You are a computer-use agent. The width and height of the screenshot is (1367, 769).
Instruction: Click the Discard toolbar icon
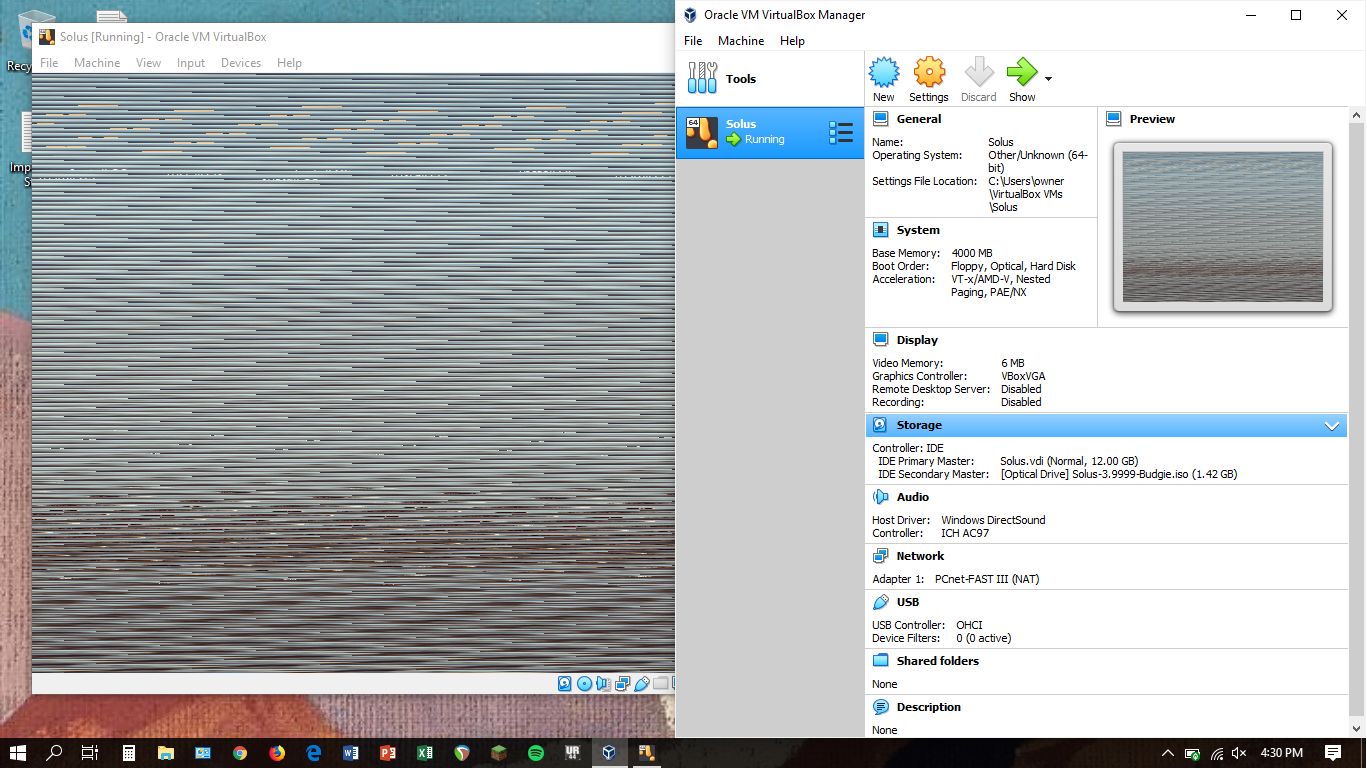click(x=977, y=76)
